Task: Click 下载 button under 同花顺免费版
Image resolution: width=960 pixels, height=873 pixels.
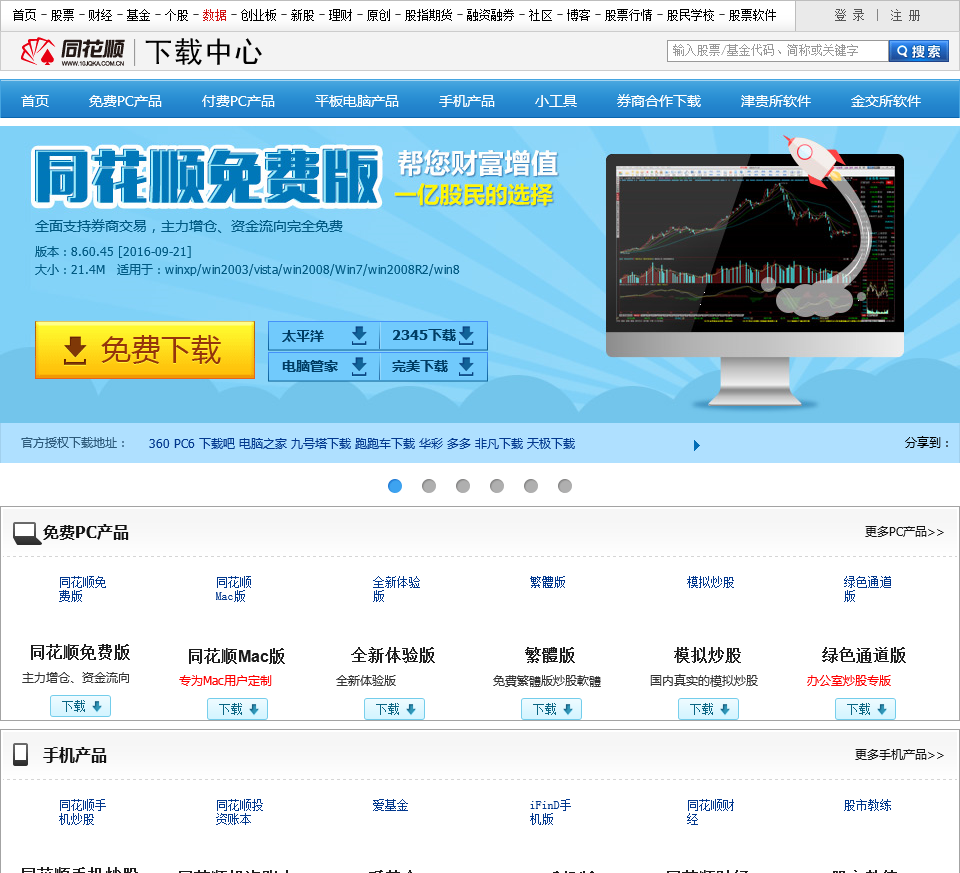Action: (80, 706)
